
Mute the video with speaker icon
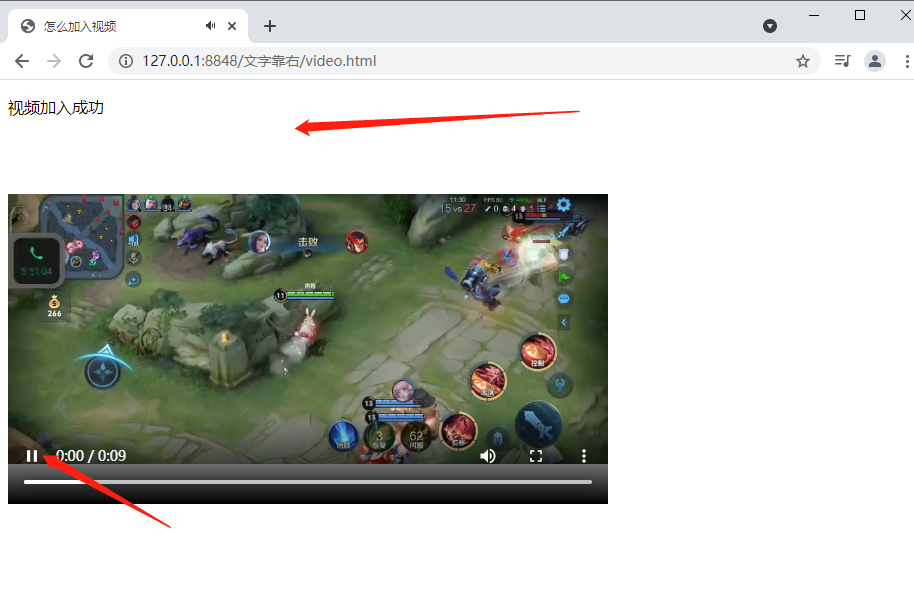(x=488, y=456)
